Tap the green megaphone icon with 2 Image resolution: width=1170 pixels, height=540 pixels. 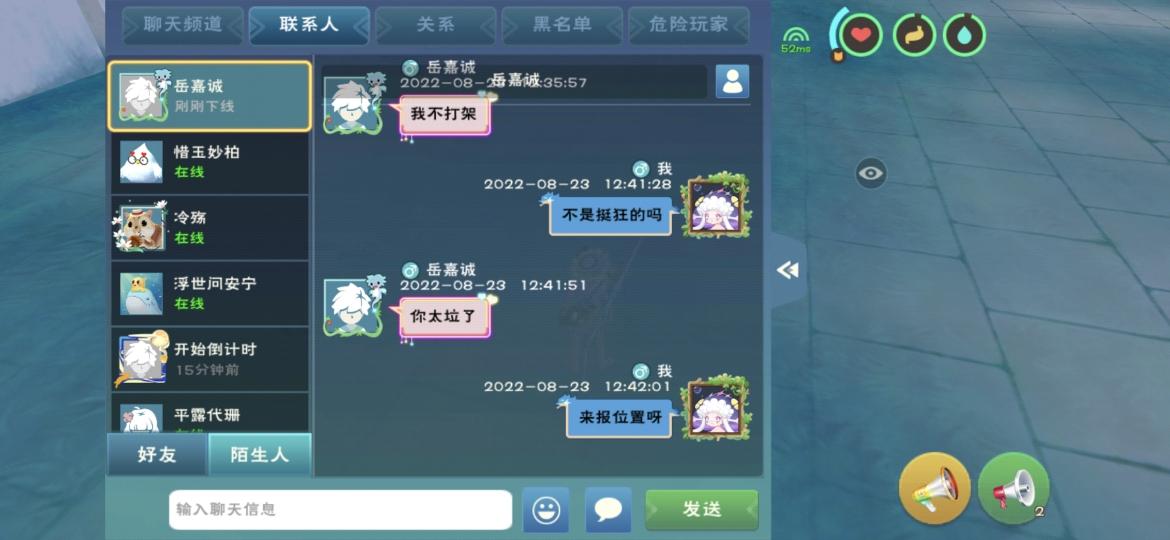click(1013, 489)
